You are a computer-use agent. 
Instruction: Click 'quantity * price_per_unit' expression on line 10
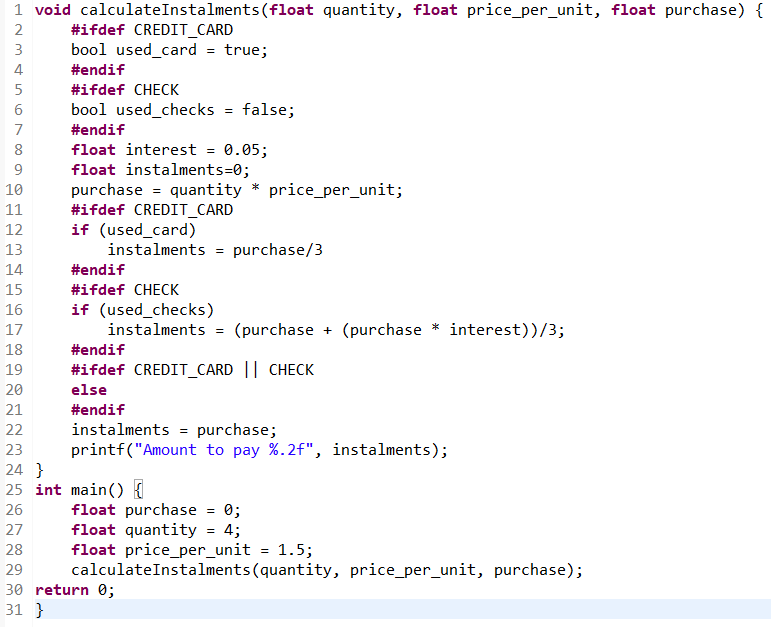(x=285, y=190)
